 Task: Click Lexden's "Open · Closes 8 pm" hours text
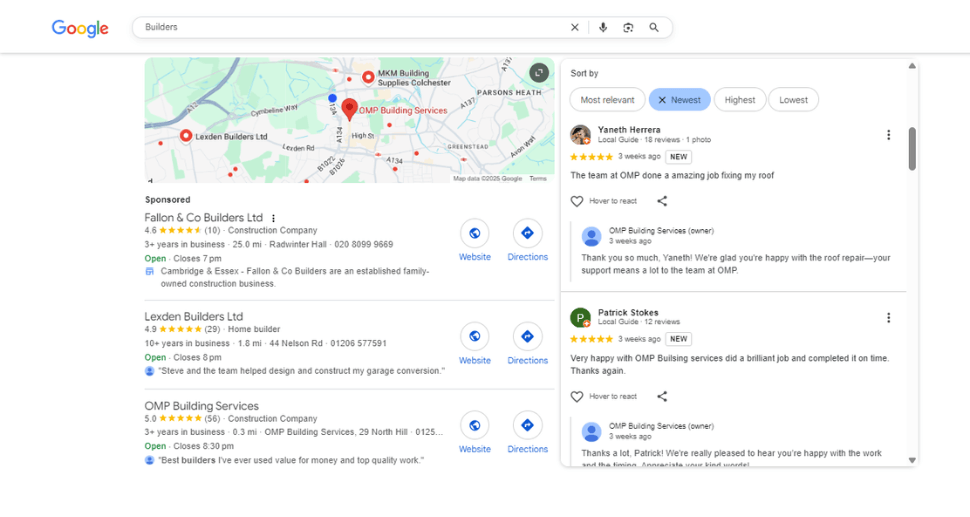(183, 357)
